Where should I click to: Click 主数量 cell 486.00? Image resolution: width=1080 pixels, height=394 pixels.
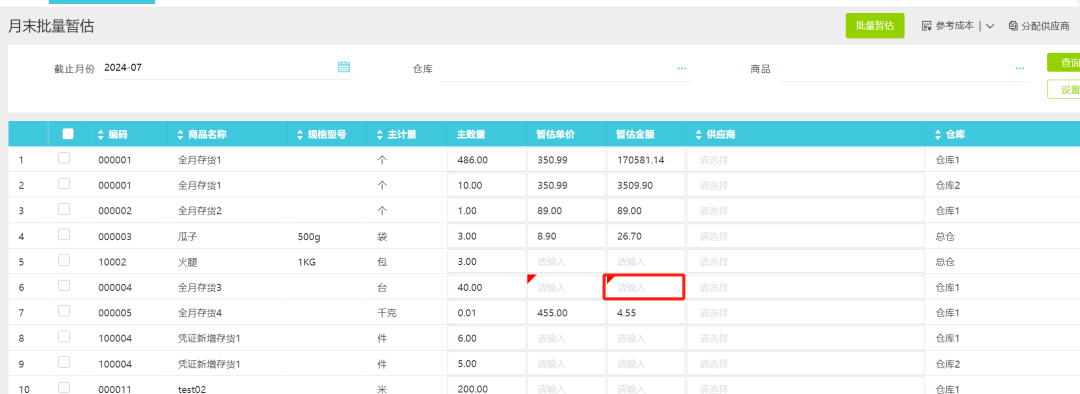point(486,160)
